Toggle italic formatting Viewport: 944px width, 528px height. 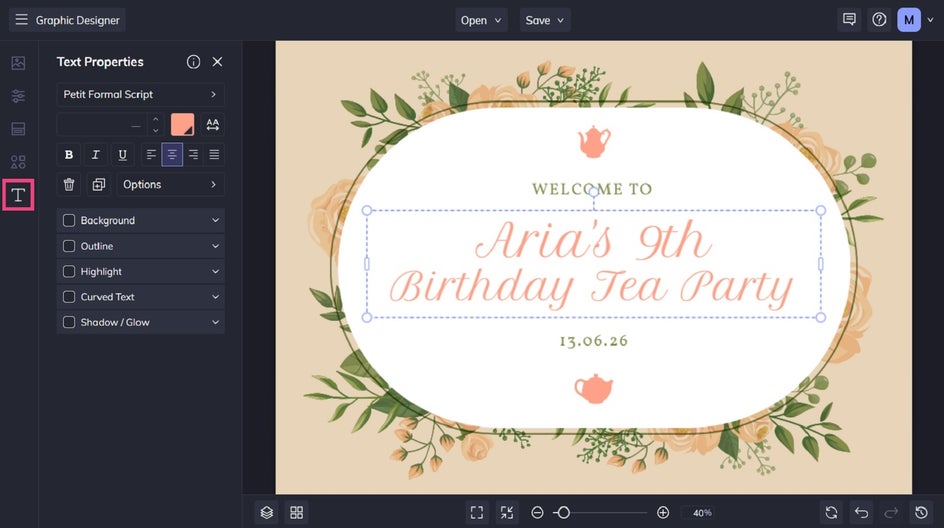(95, 155)
